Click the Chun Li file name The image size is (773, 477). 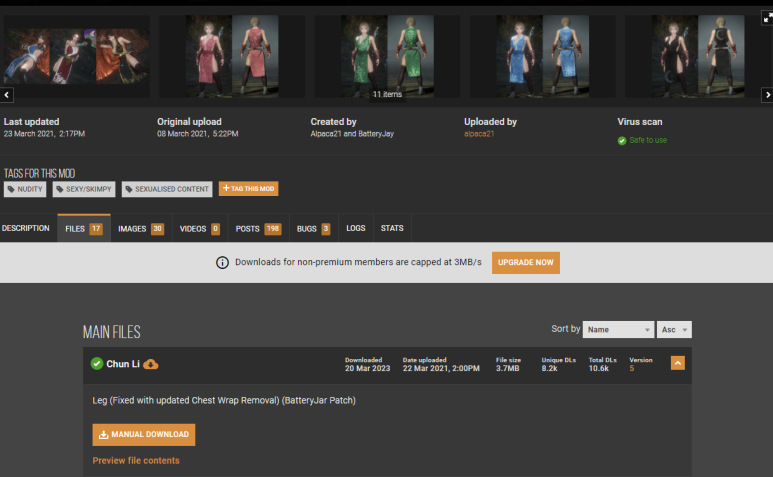coord(123,364)
